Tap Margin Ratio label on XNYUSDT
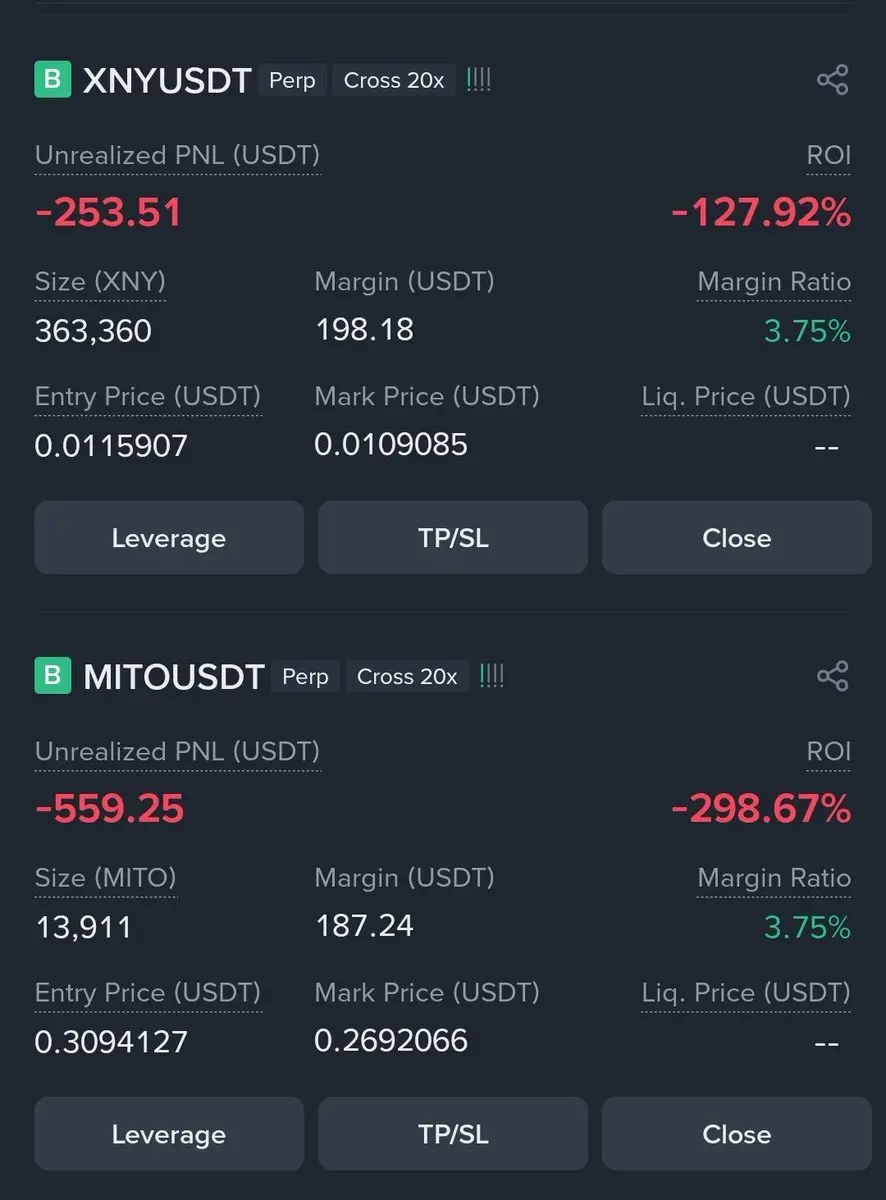 (x=774, y=282)
